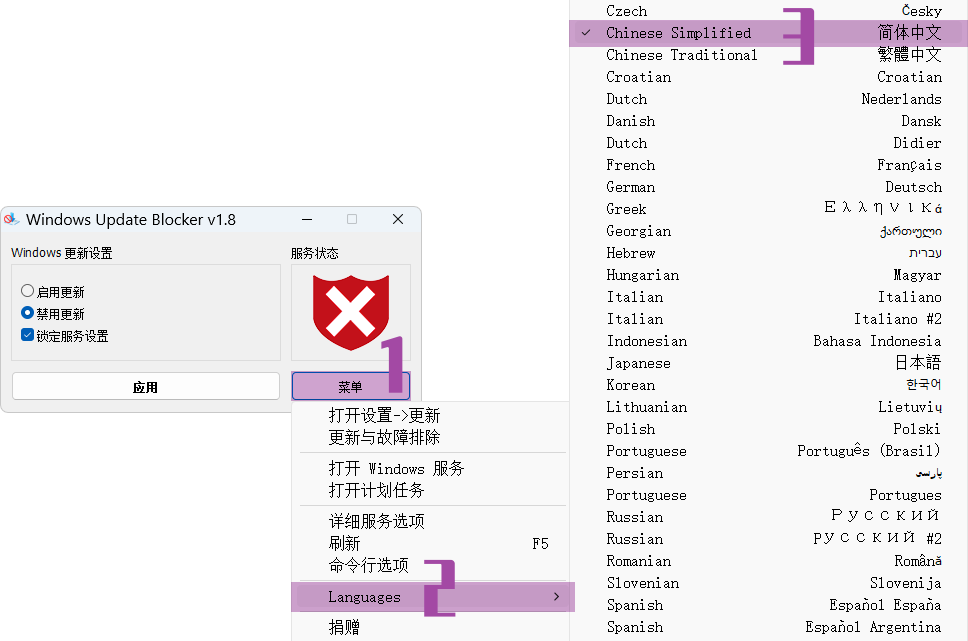This screenshot has width=968, height=641.
Task: Click the 捐赠 menu entry
Action: 430,627
